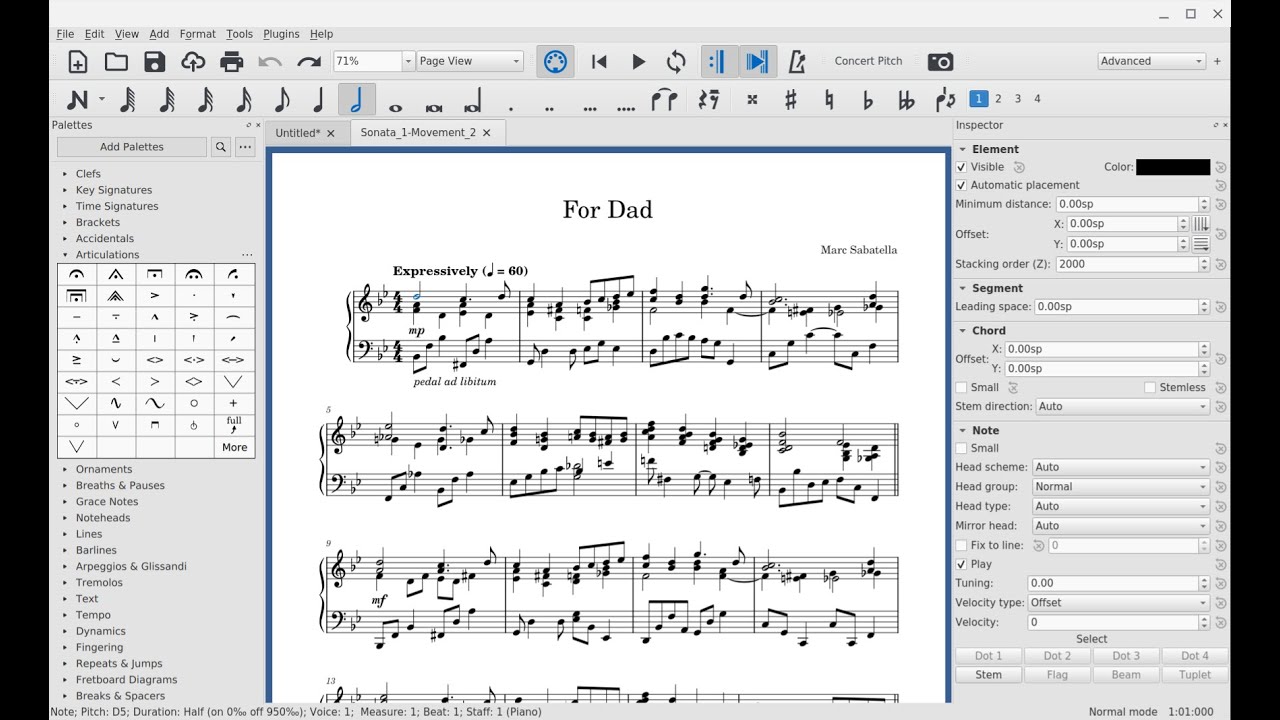Apply double sharp accidental
1280x720 pixels.
[x=752, y=100]
